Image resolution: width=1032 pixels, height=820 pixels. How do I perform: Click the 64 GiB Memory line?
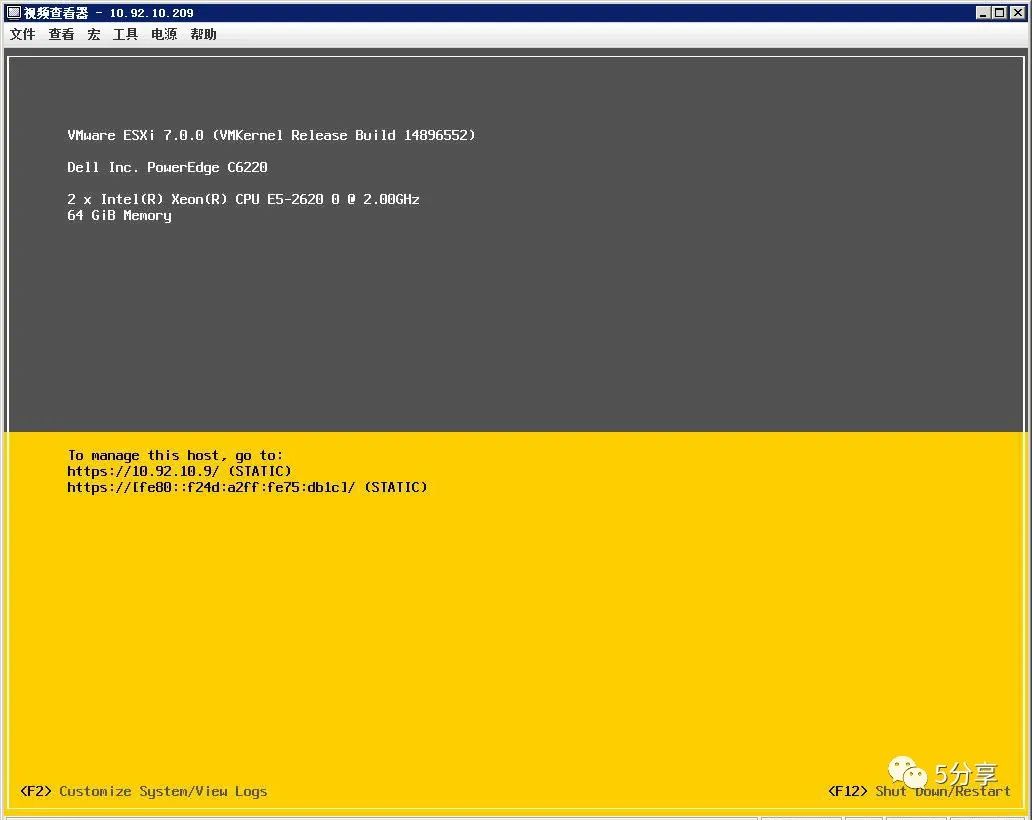(x=119, y=216)
